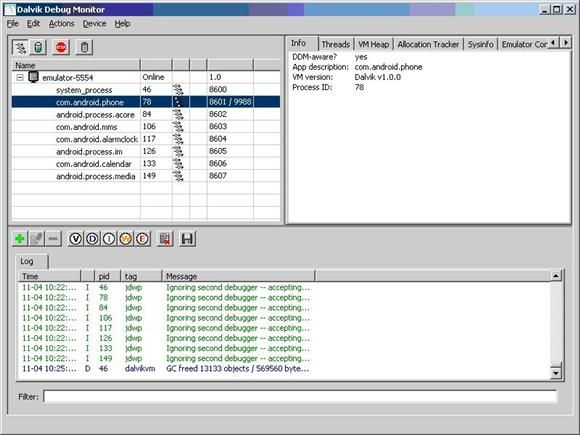Screen dimensions: 580x435
Task: Click debug icon in android.process.media row
Action: [178, 176]
